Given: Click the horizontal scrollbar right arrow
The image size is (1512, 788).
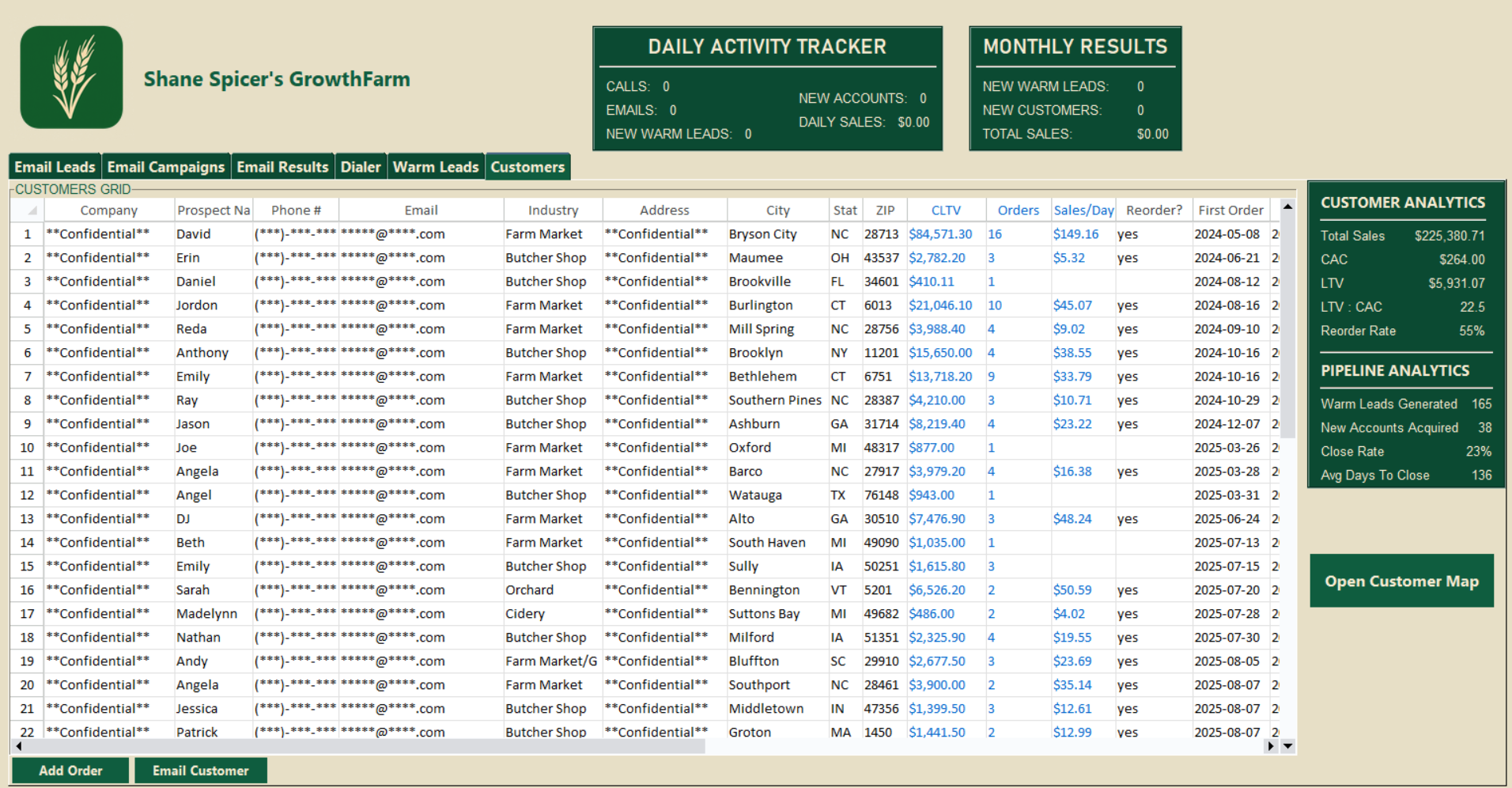Looking at the screenshot, I should coord(1271,746).
